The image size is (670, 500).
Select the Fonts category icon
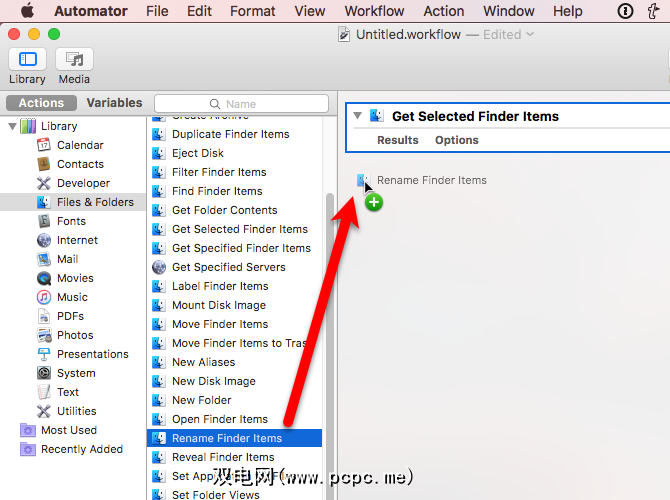[x=44, y=221]
